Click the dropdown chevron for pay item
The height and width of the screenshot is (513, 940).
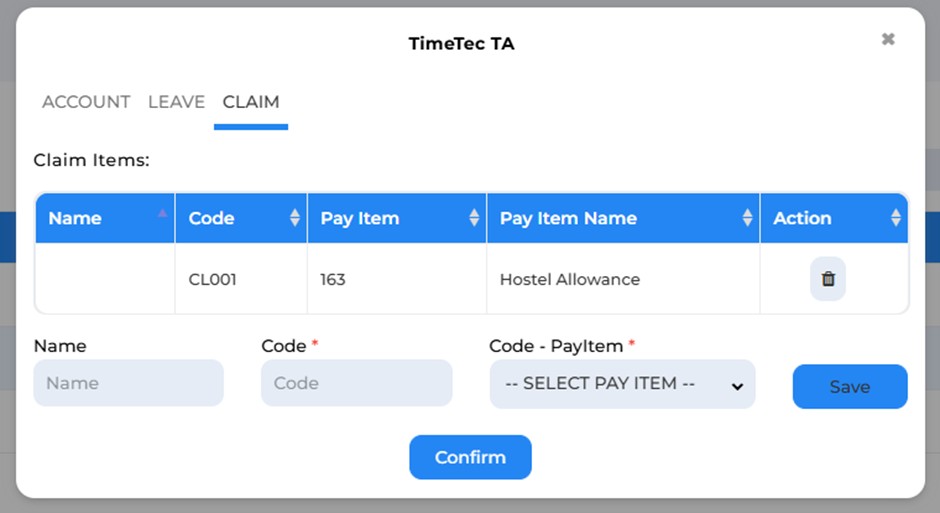[737, 387]
